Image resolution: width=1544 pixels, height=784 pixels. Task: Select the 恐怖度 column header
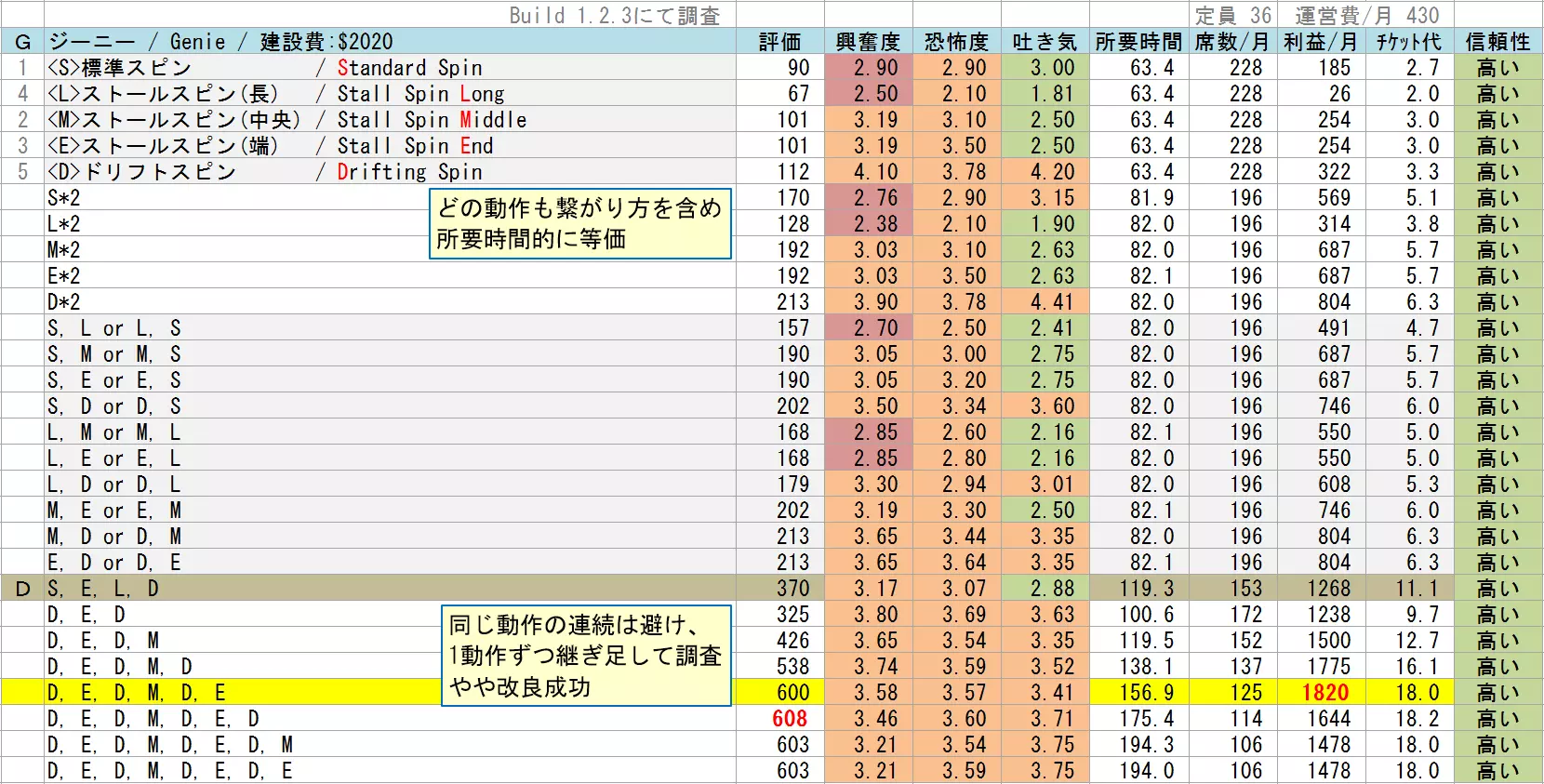957,42
